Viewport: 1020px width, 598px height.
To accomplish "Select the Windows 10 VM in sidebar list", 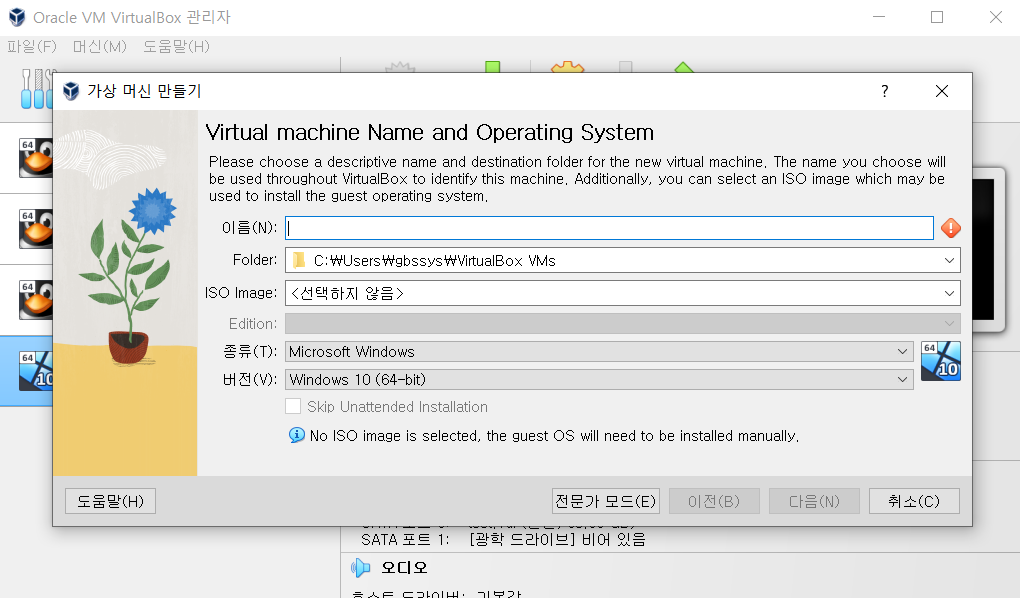I will (27, 371).
